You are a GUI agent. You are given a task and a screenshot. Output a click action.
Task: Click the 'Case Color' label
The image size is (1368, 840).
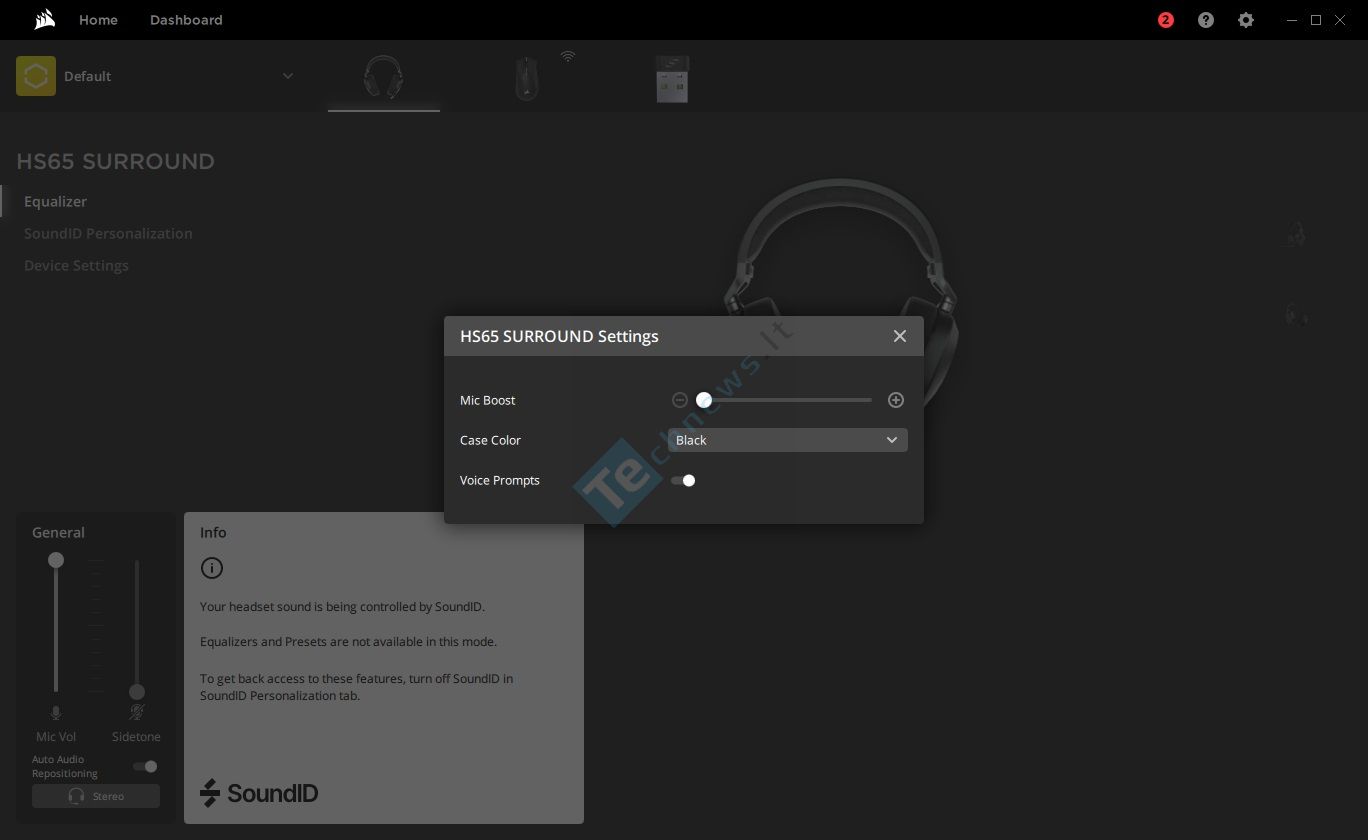[490, 440]
